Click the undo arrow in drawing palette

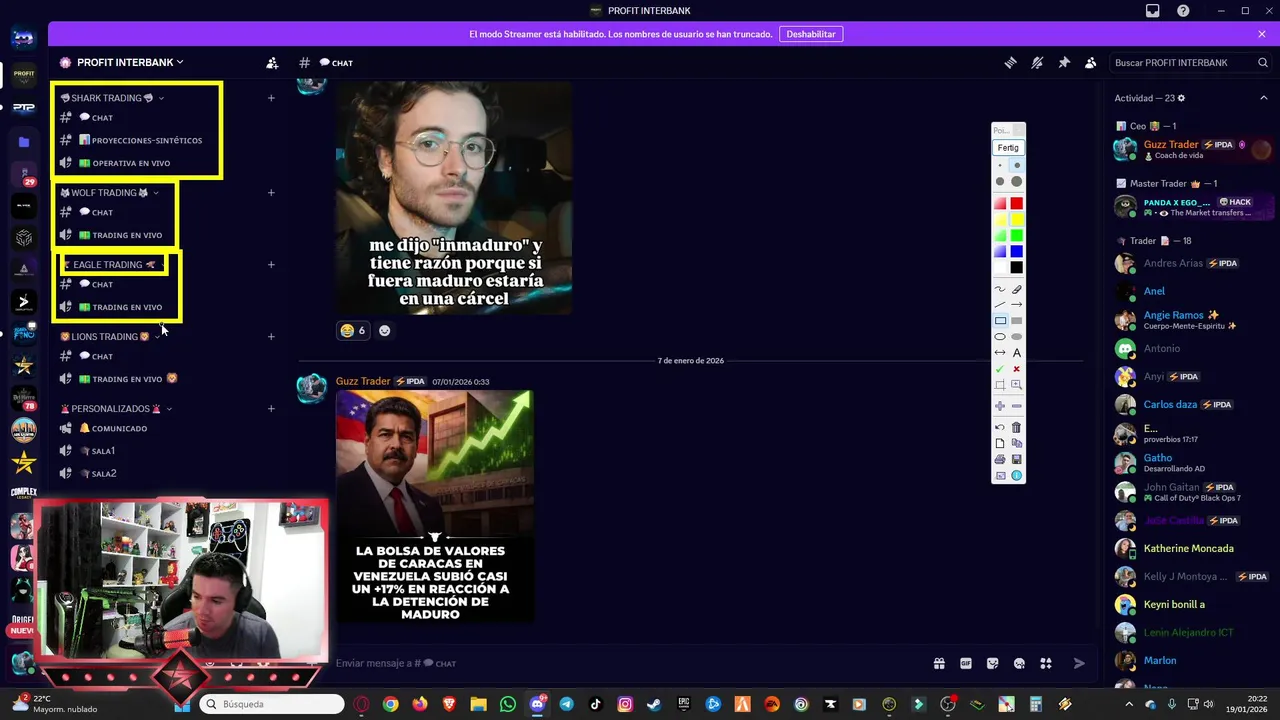click(x=1000, y=427)
